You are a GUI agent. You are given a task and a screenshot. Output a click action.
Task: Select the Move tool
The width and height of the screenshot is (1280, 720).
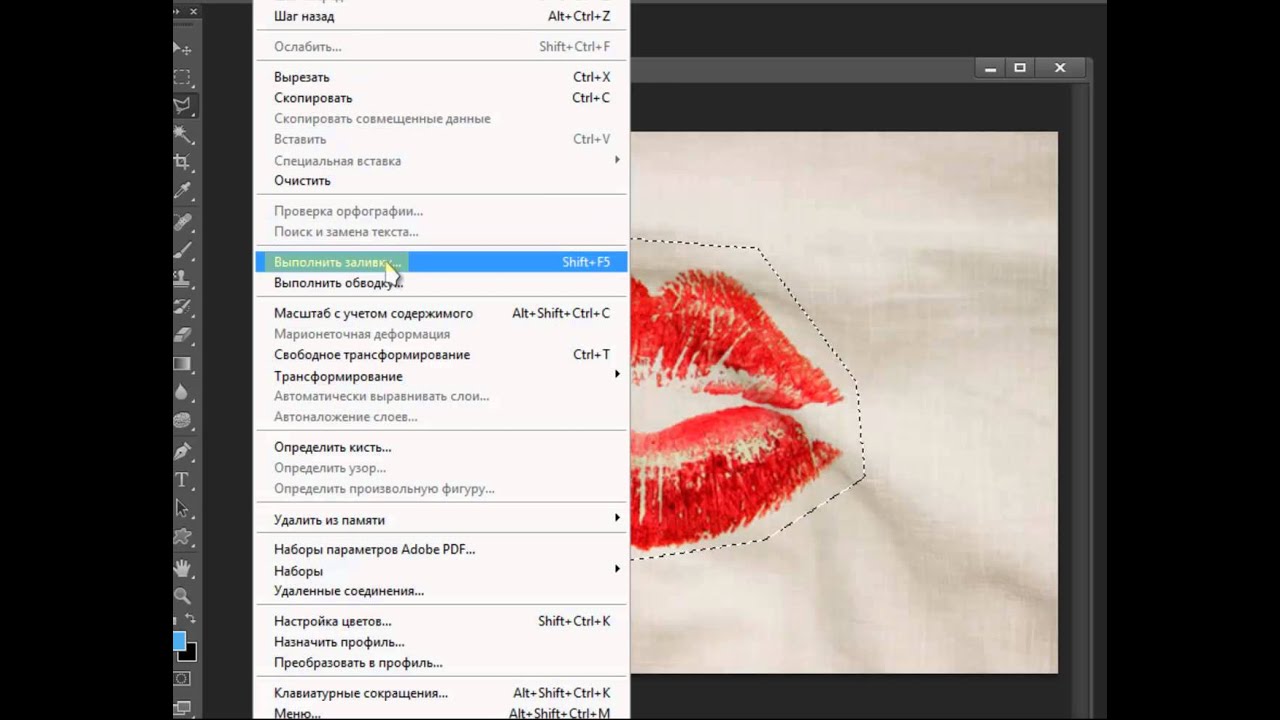pyautogui.click(x=183, y=48)
